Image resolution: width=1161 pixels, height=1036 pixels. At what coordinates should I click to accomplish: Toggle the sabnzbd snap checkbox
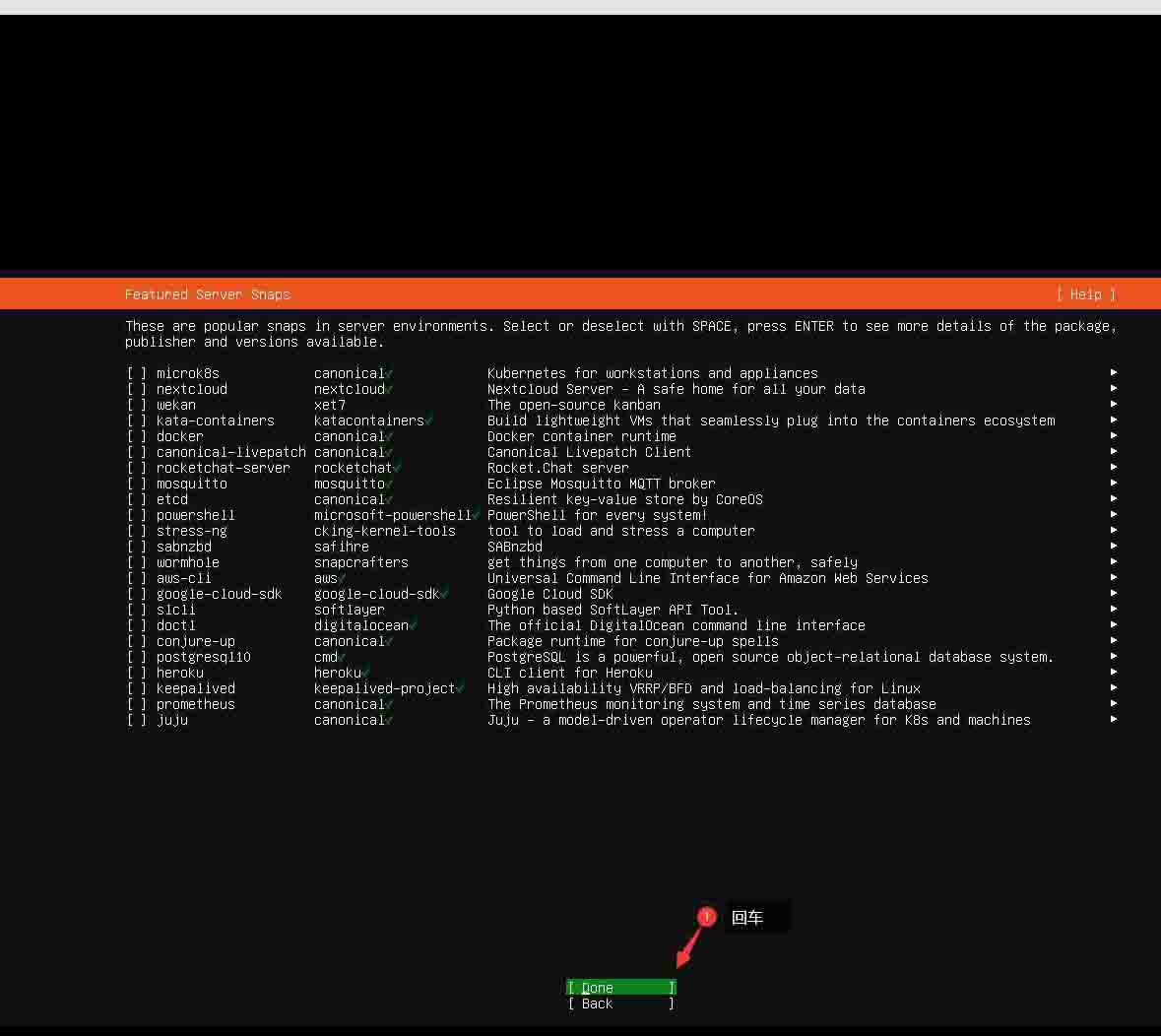[x=136, y=547]
